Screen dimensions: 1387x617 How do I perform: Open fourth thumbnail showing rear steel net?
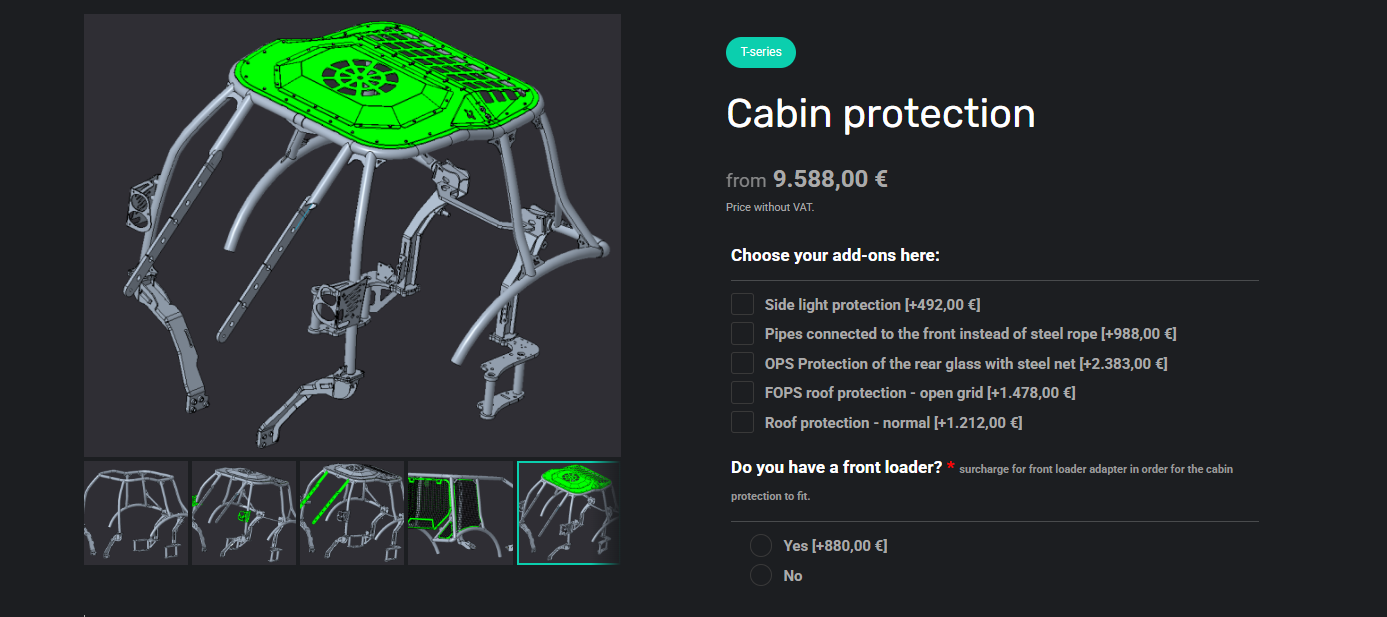[460, 513]
